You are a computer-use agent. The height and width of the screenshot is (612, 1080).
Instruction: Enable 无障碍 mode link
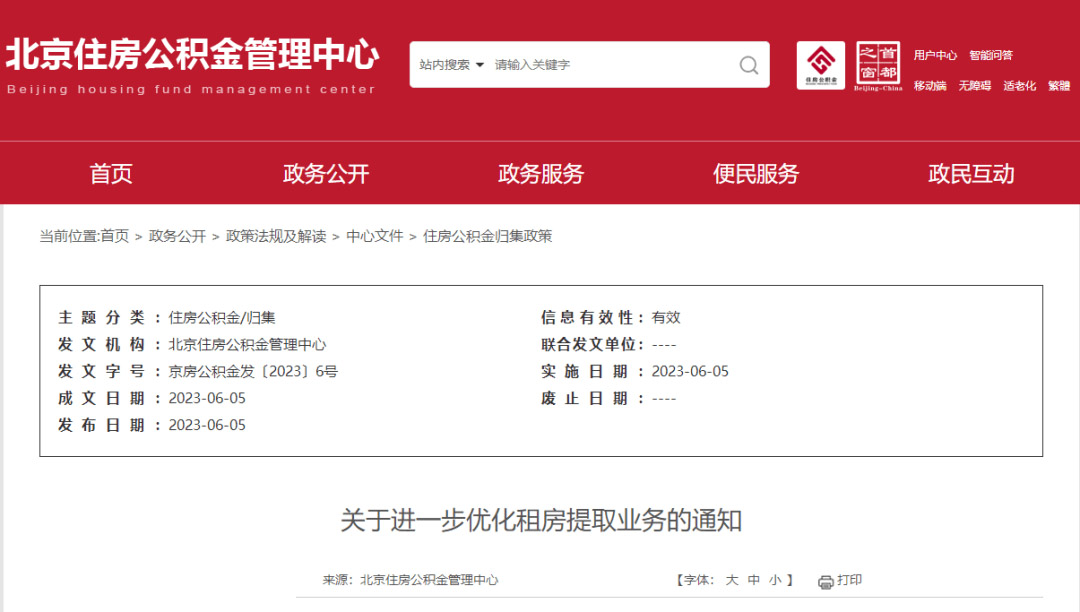point(975,85)
